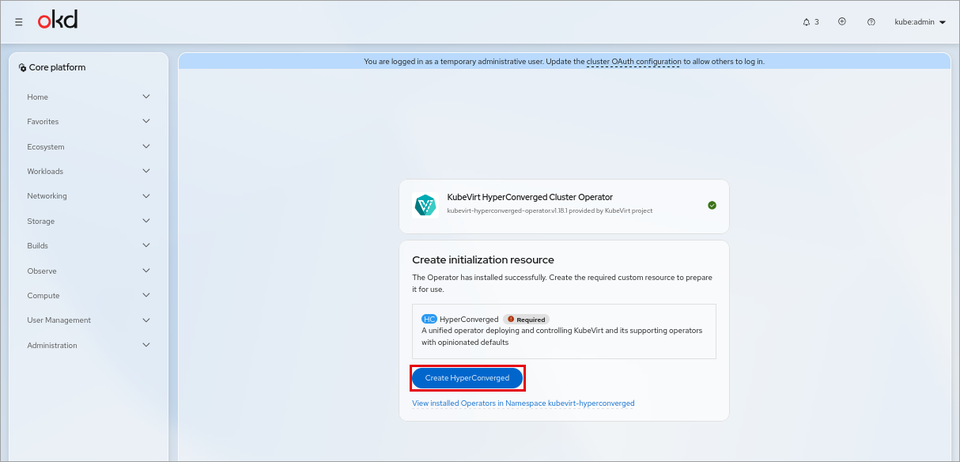The image size is (960, 462).
Task: Expand the Ecosystem chevron
Action: point(146,146)
